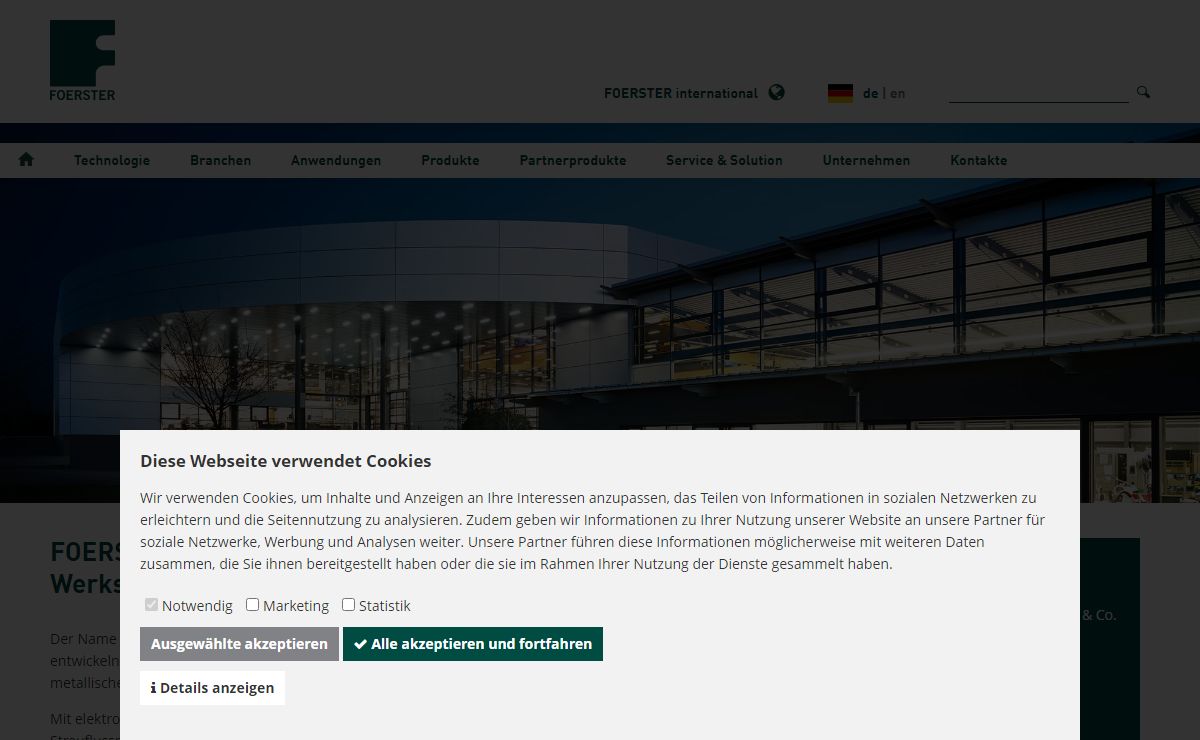Screen dimensions: 1200x740
Task: Enable the Statistik cookies checkbox
Action: (x=349, y=605)
